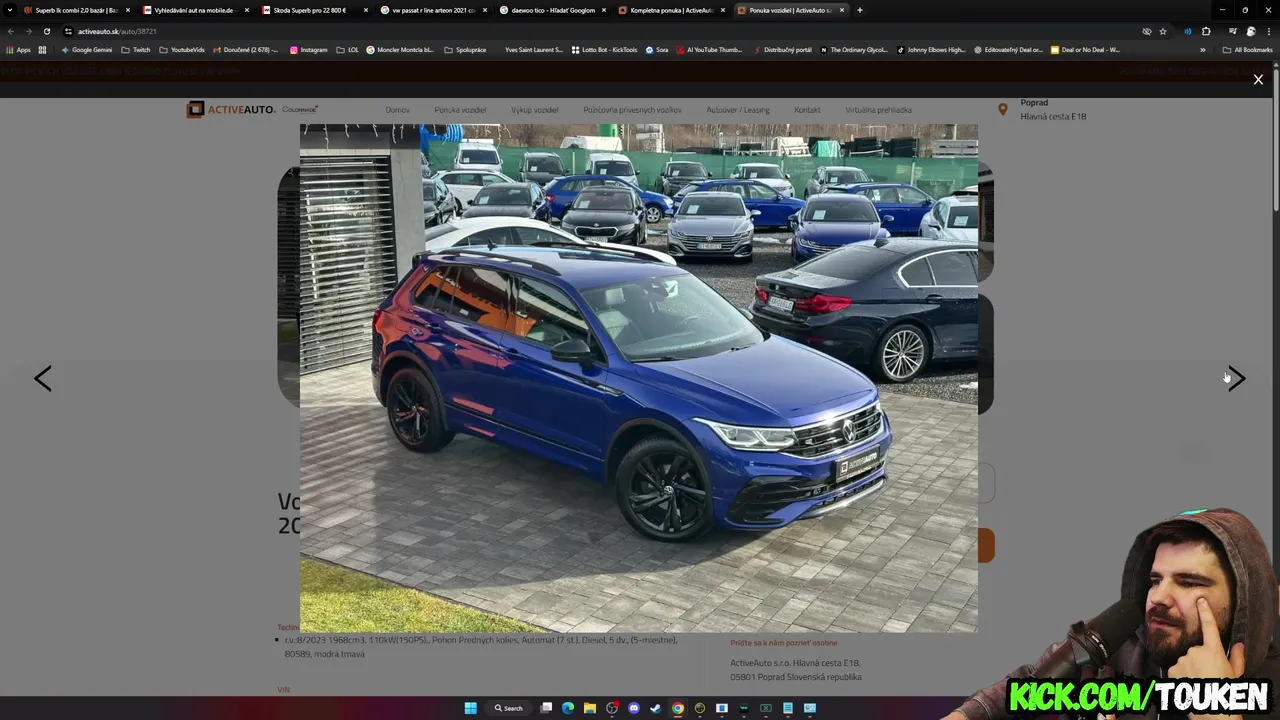1280x720 pixels.
Task: Open Deal or No Deal bookmark
Action: click(1085, 50)
